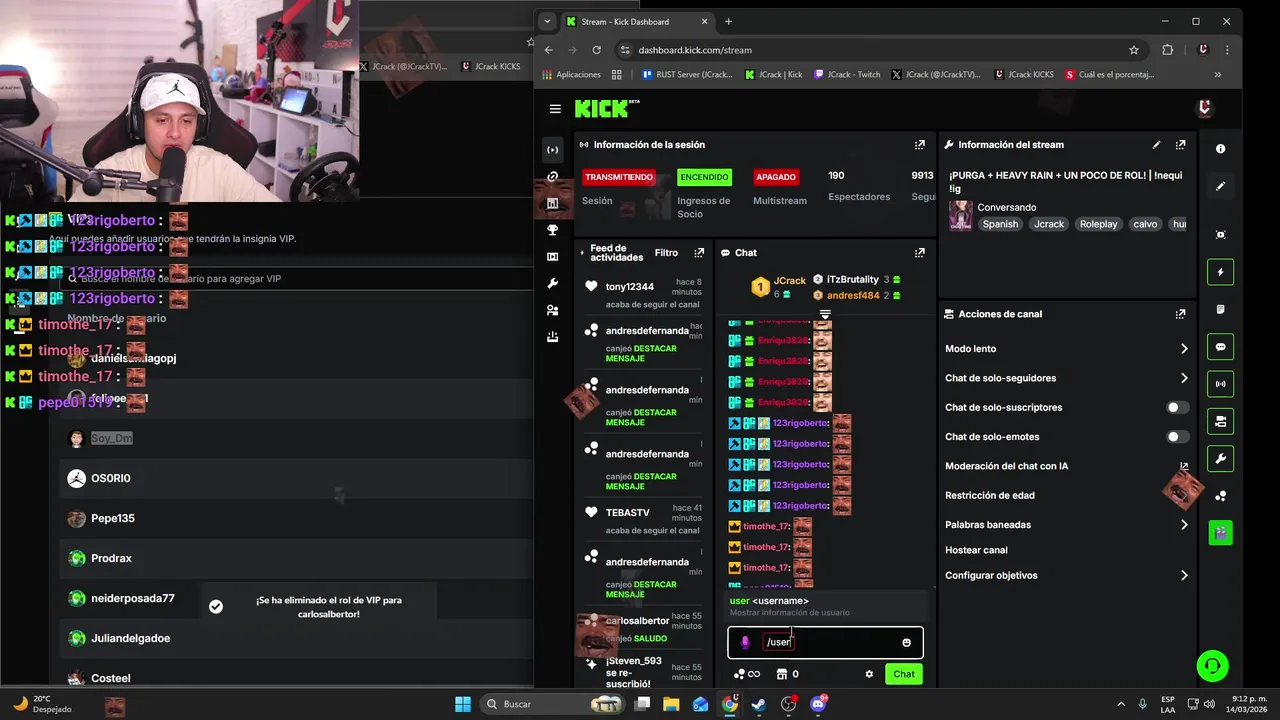Screen dimensions: 1280x720
Task: Open a new Chrome tab
Action: point(728,21)
